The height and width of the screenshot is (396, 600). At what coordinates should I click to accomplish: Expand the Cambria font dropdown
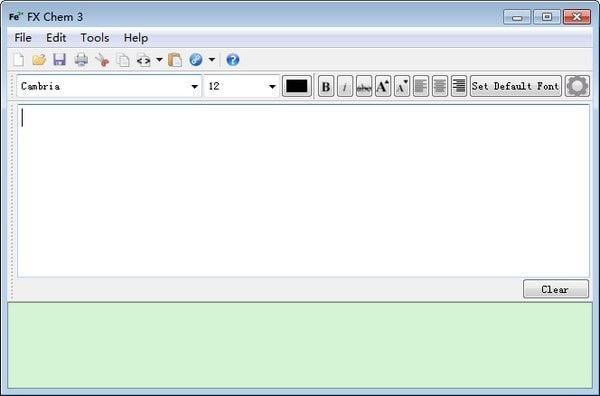(194, 87)
